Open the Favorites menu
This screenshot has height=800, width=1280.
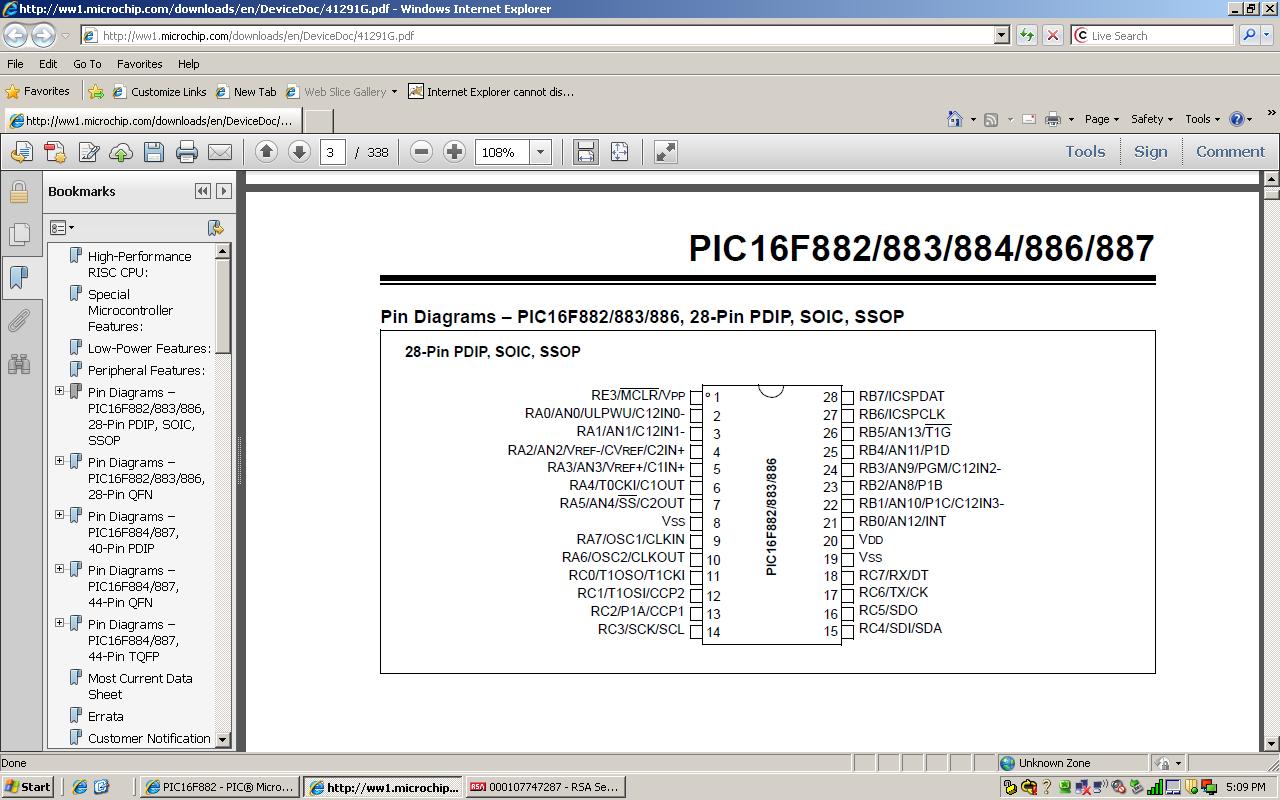(139, 64)
